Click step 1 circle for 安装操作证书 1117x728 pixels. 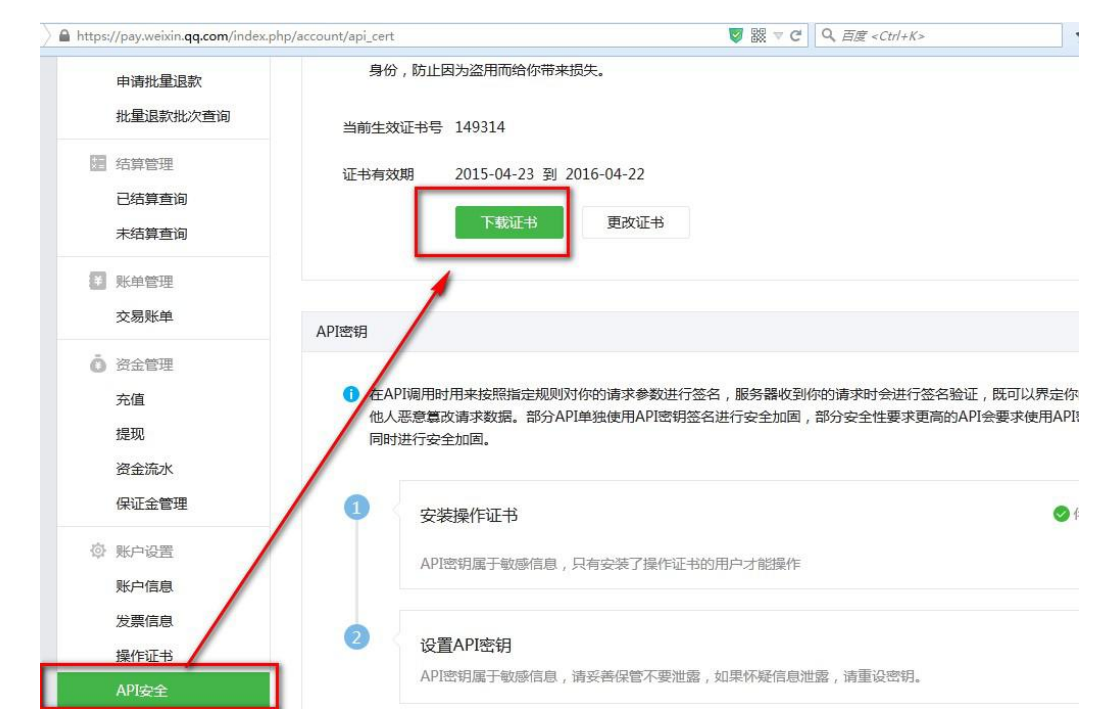[x=357, y=509]
